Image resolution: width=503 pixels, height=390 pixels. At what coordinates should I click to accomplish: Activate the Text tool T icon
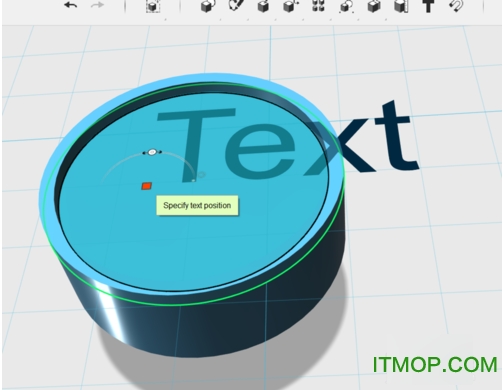click(x=428, y=6)
